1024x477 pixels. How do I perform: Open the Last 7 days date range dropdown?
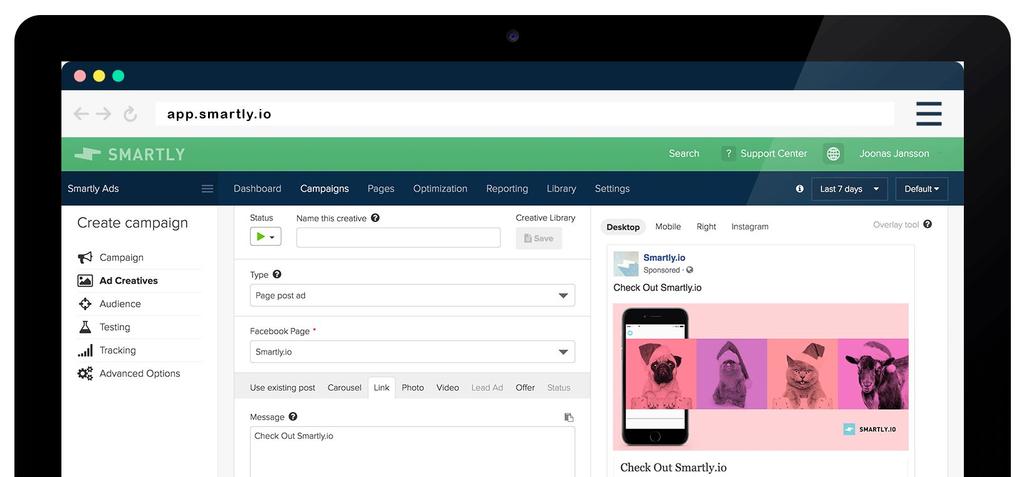click(x=849, y=189)
